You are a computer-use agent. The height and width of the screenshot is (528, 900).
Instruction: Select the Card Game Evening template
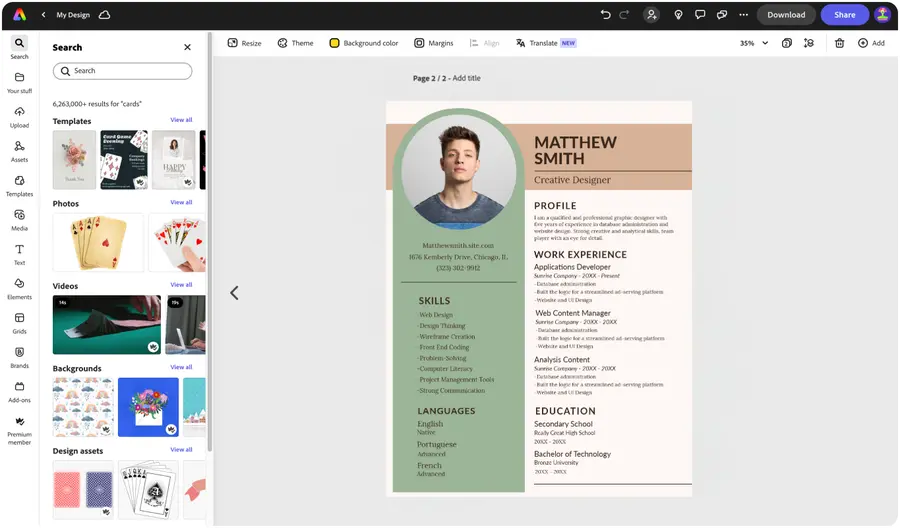[124, 160]
